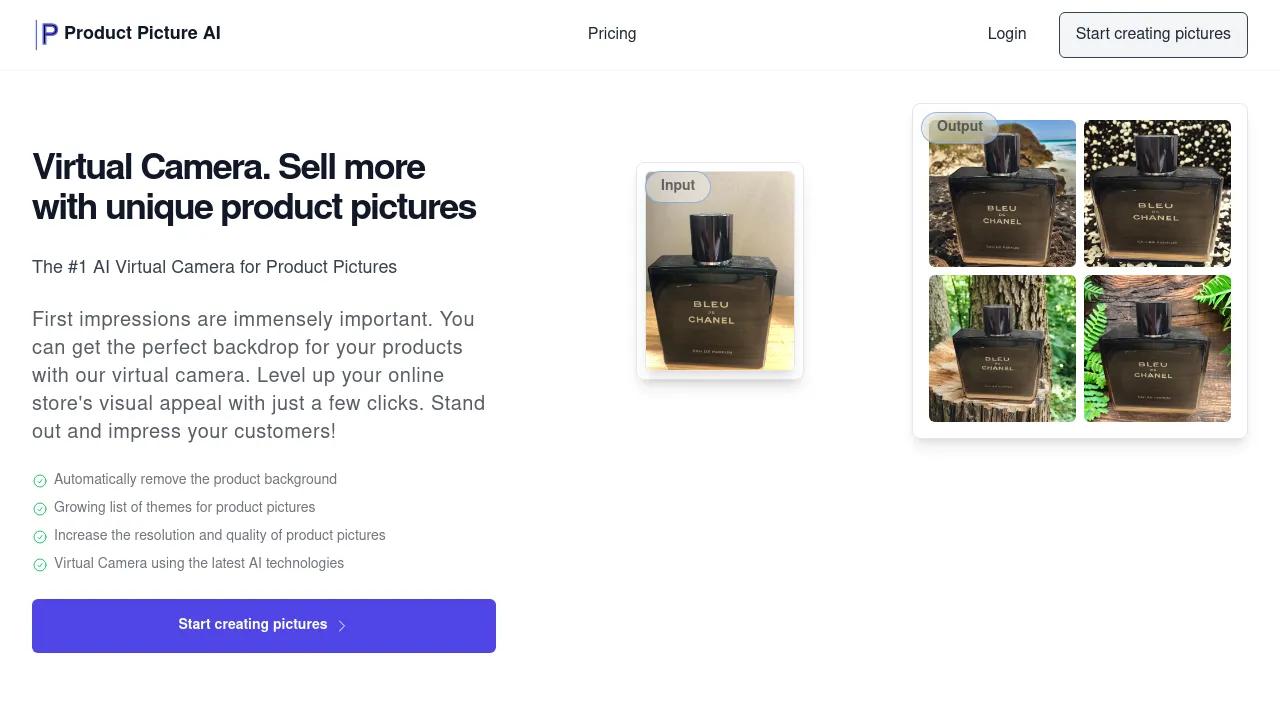The image size is (1280, 720).
Task: Click the 'Output' label badge
Action: tap(959, 127)
